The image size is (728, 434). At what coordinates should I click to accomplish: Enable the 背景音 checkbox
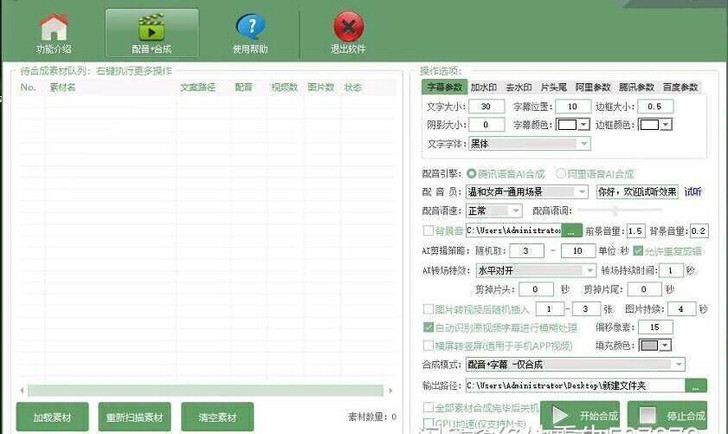(x=428, y=230)
